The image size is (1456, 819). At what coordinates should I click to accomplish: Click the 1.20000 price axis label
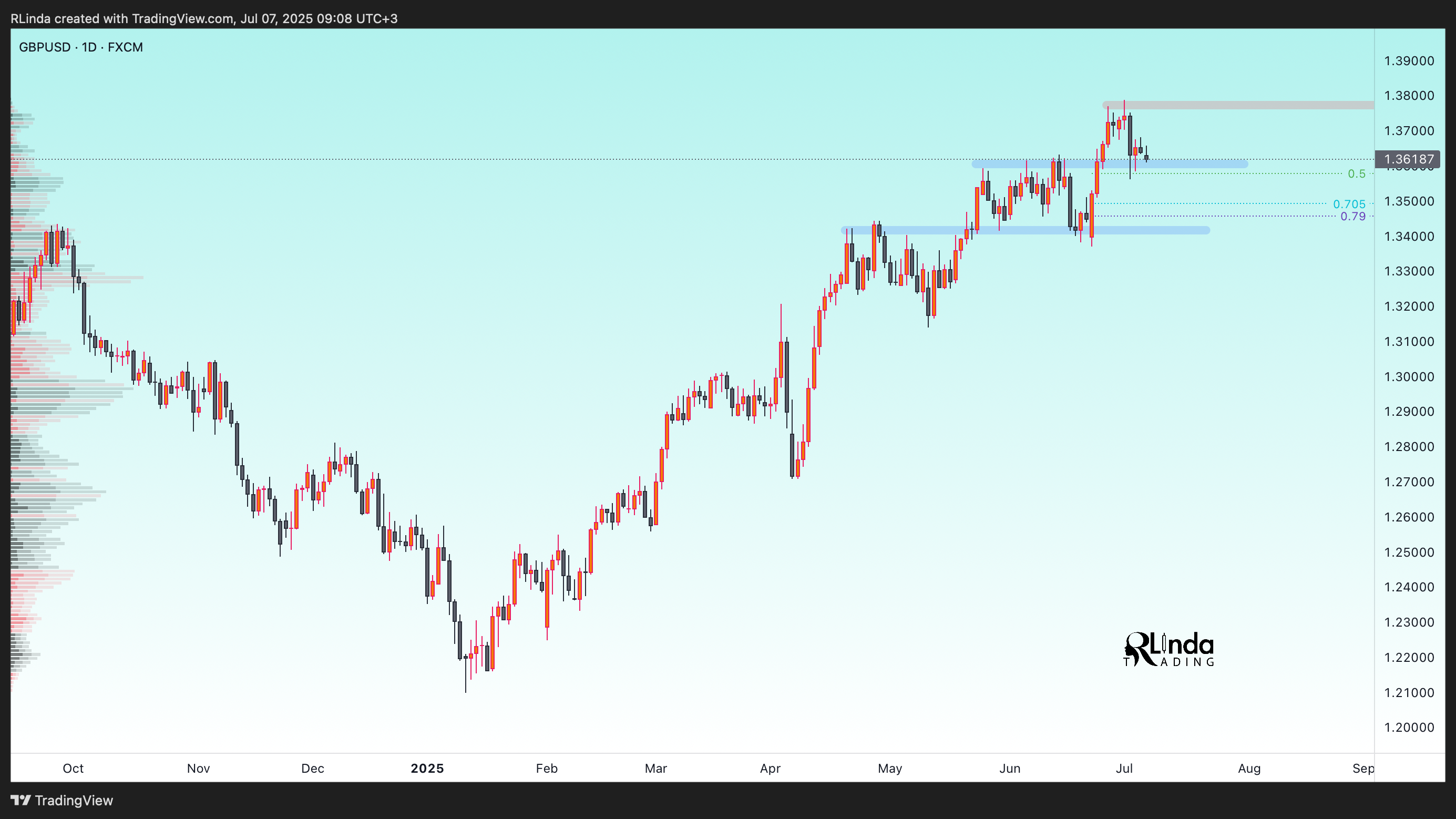1409,728
